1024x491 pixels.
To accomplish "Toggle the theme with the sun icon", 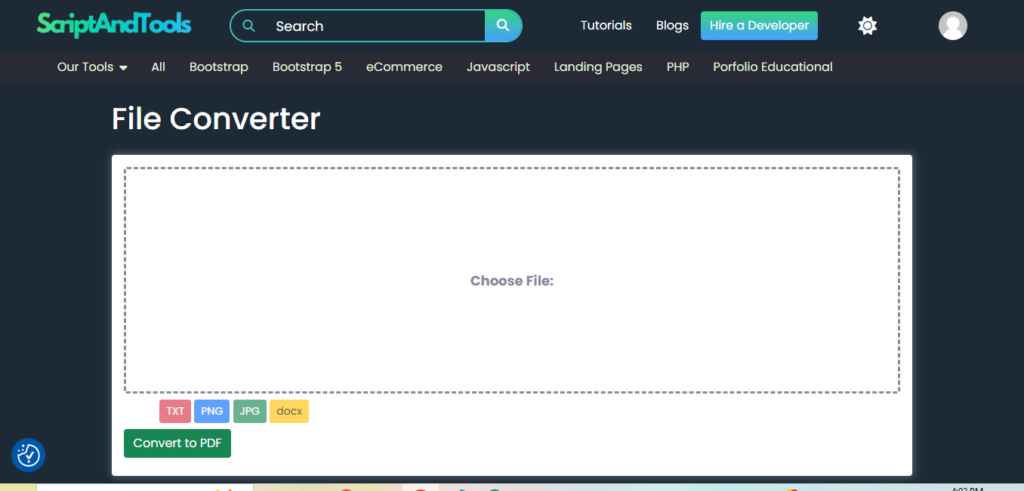I will tap(867, 26).
